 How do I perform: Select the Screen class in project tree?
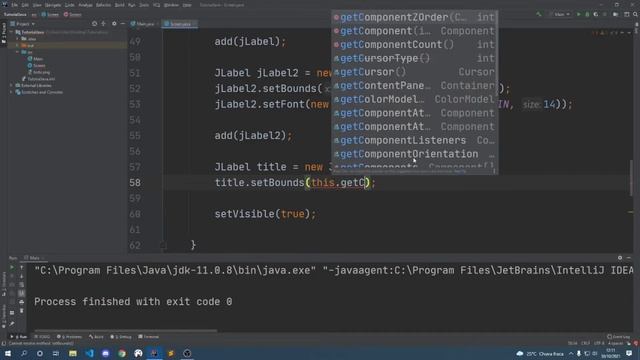tap(36, 65)
